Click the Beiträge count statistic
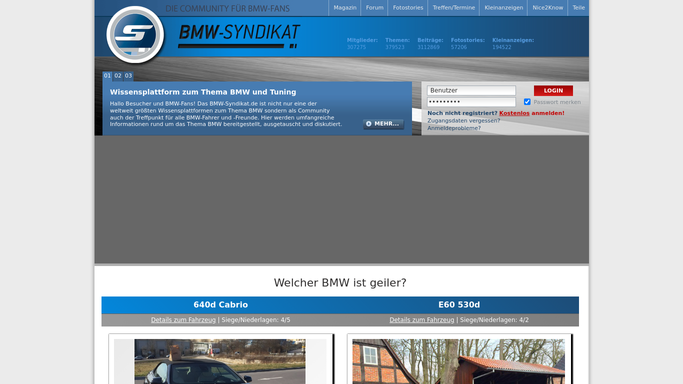The image size is (683, 384). (430, 44)
